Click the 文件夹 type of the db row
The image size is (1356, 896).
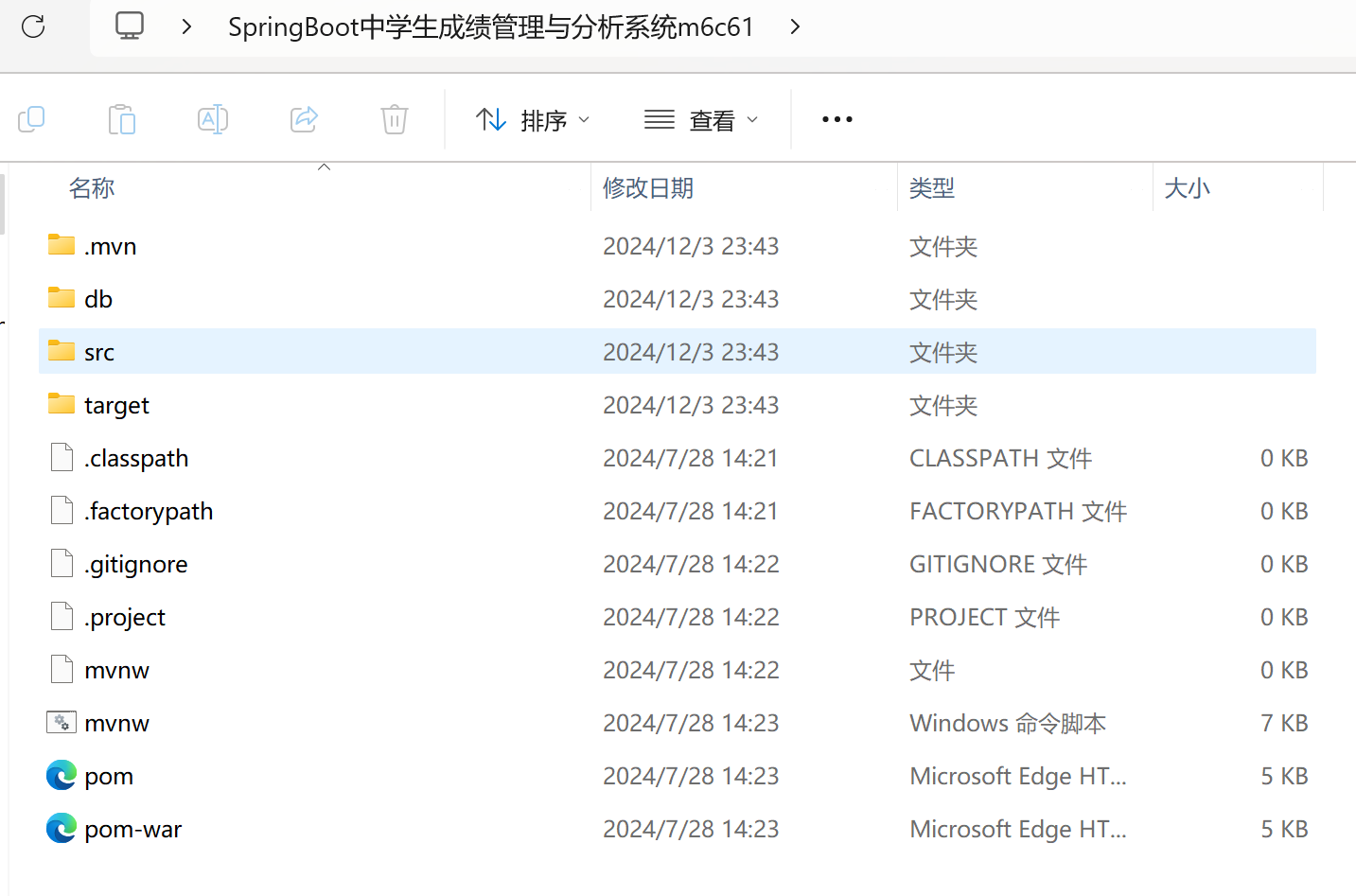click(x=943, y=299)
